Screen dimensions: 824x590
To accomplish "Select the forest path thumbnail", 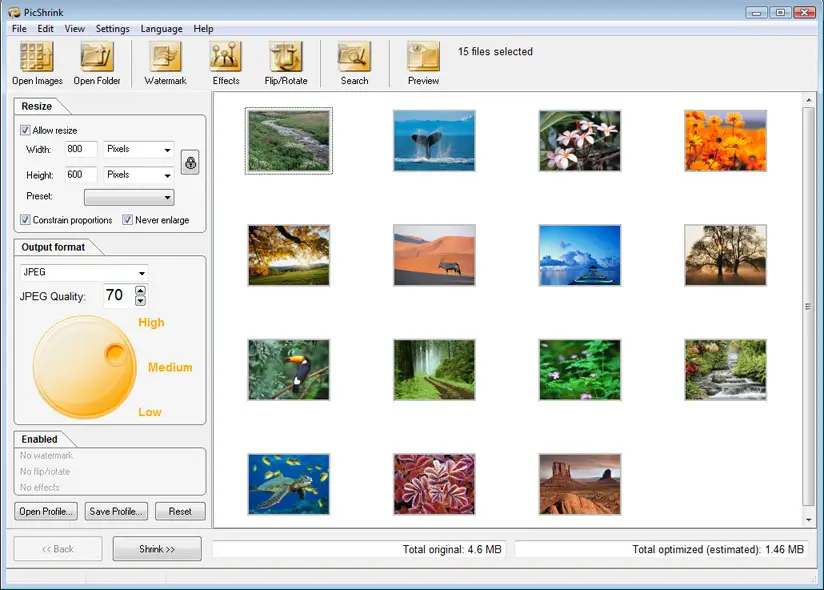I will [x=434, y=370].
